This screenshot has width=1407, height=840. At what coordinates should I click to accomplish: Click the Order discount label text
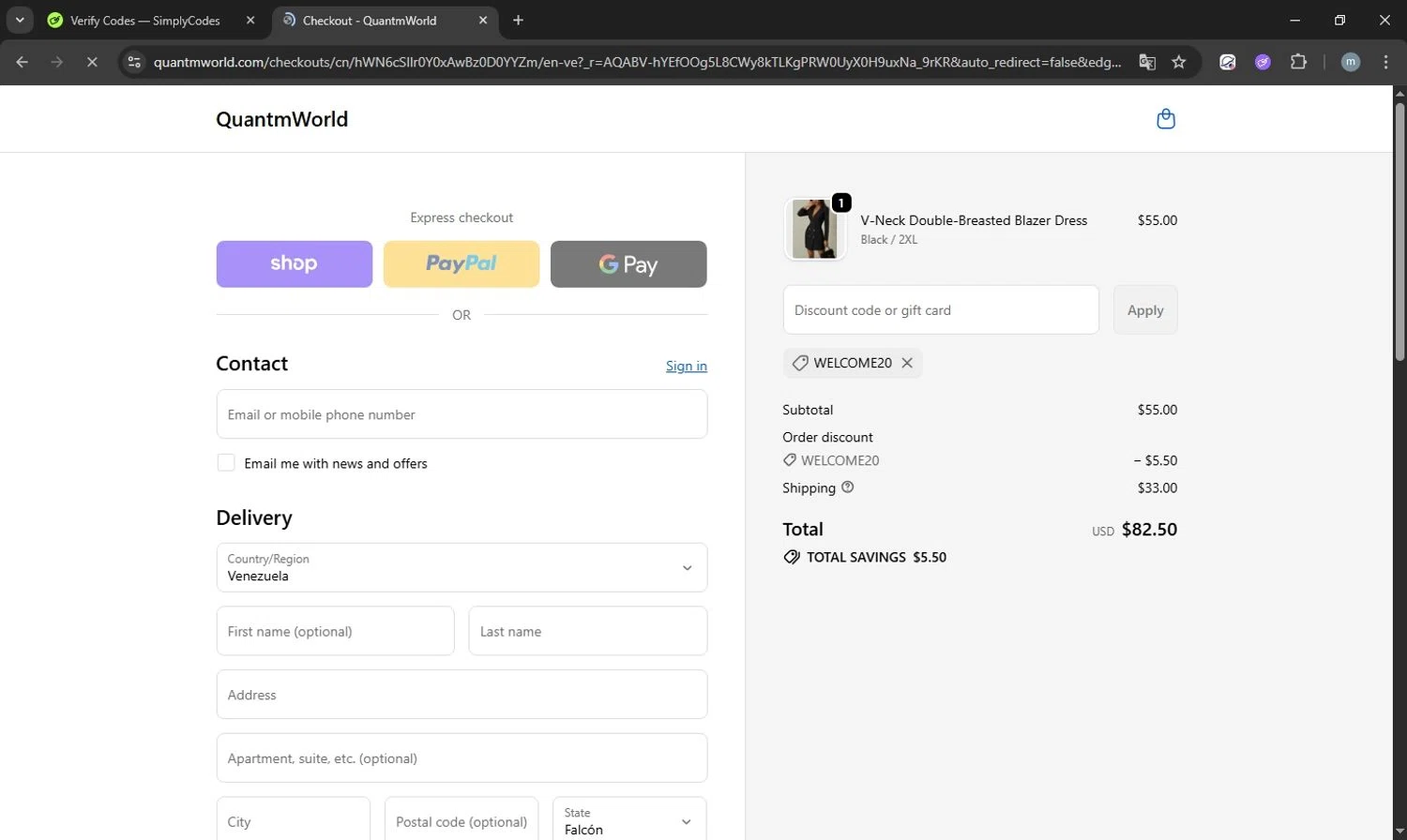pyautogui.click(x=827, y=437)
